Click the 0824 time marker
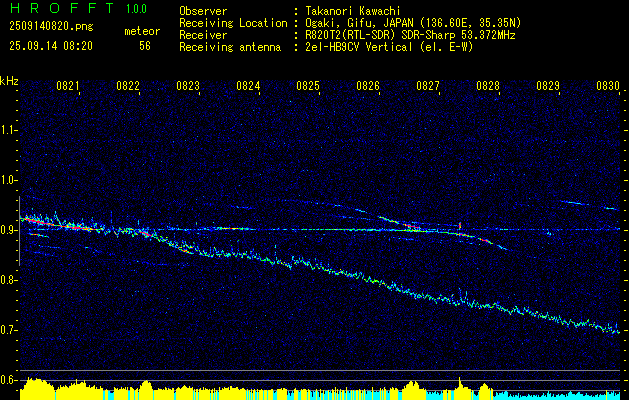This screenshot has width=629, height=400. (248, 86)
